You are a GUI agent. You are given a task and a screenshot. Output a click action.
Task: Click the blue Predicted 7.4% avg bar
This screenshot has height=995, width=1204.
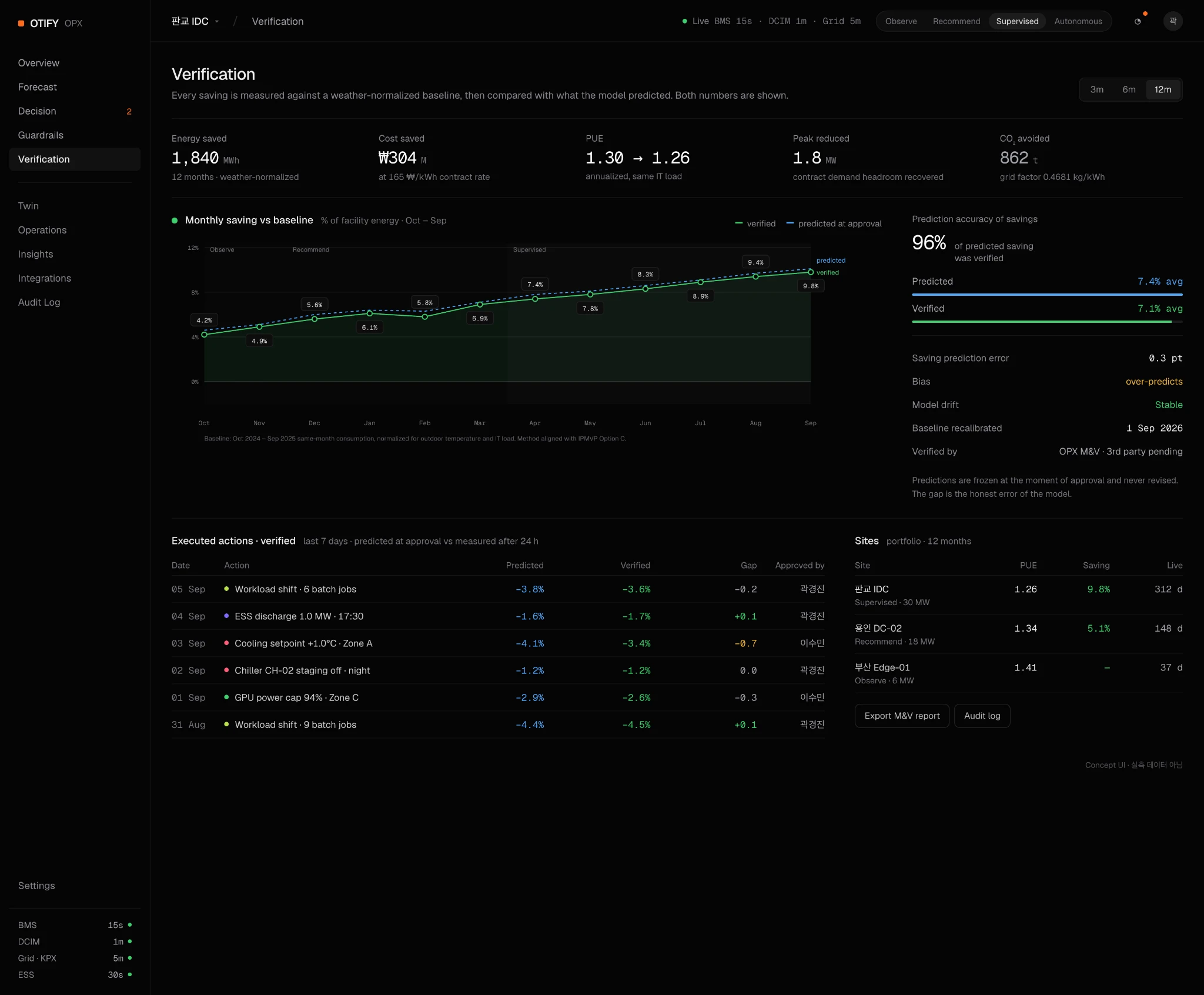click(x=1047, y=295)
